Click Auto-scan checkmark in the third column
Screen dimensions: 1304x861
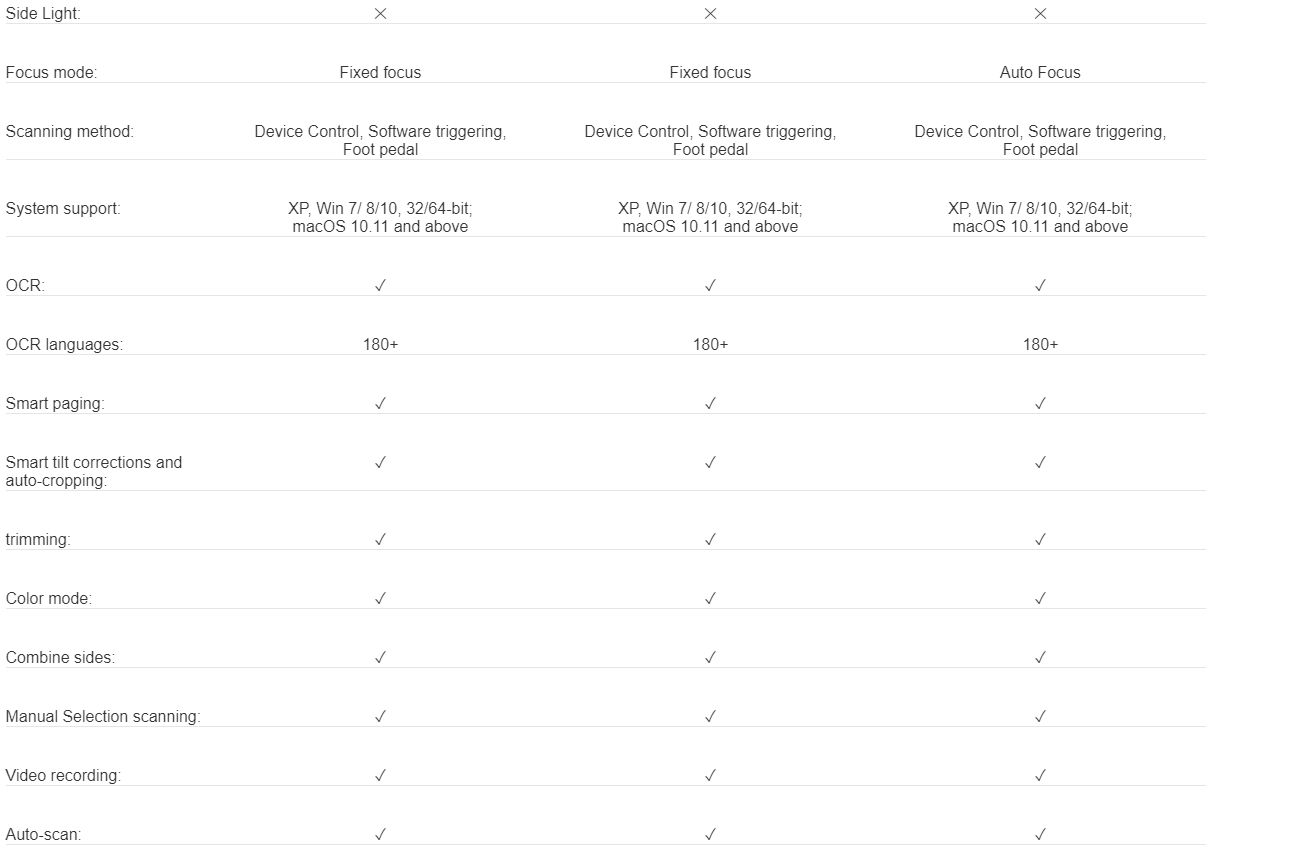coord(1040,834)
